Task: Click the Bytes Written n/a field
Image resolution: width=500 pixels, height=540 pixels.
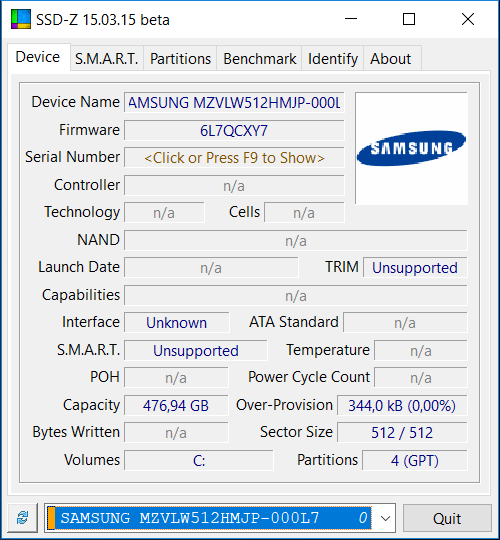Action: (x=176, y=433)
